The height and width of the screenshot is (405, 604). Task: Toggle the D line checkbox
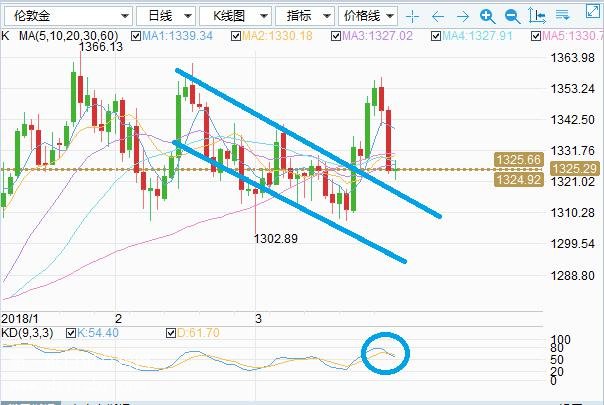pyautogui.click(x=171, y=333)
